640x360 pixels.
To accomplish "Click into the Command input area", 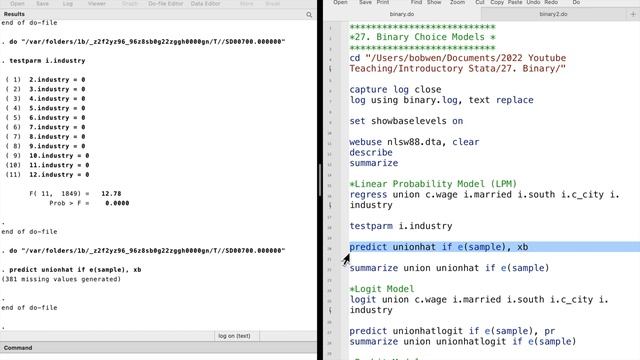I will (x=158, y=356).
